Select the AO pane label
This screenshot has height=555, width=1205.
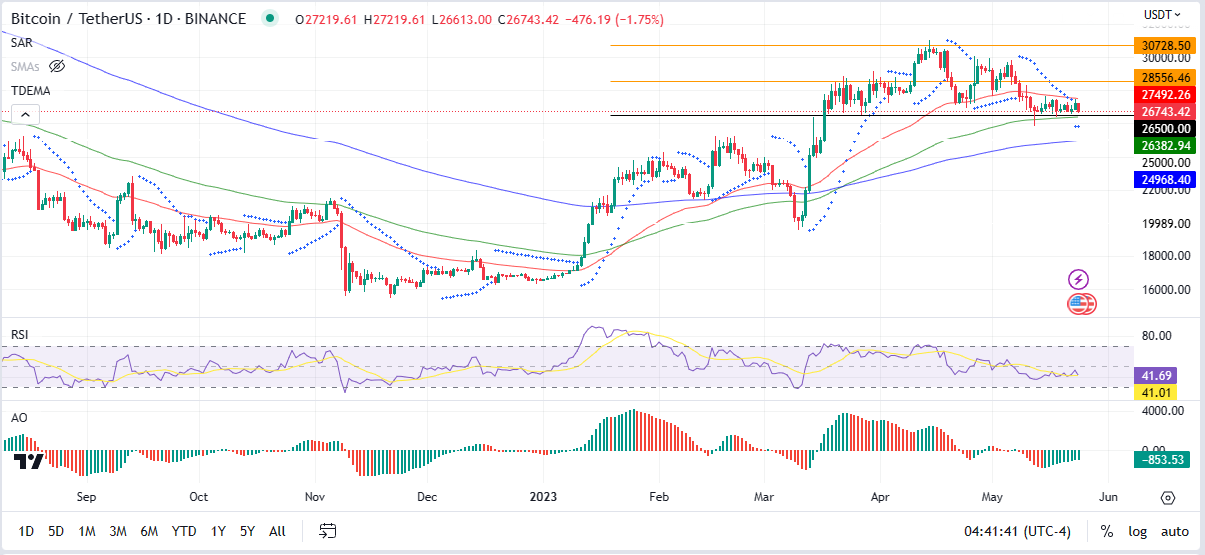[17, 416]
